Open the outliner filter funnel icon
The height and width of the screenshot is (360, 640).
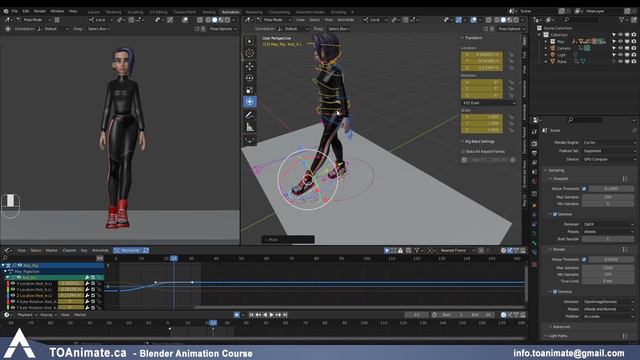coord(622,20)
